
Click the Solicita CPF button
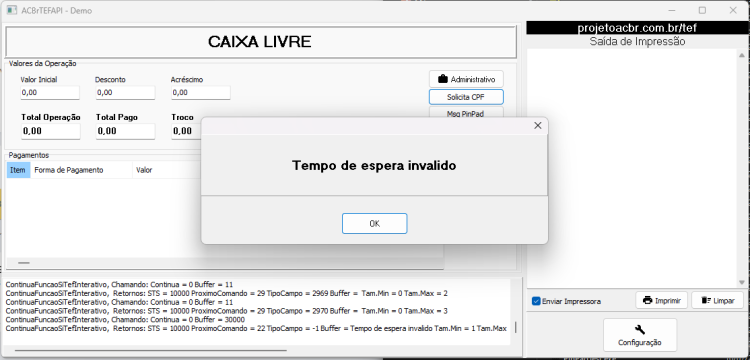[466, 97]
